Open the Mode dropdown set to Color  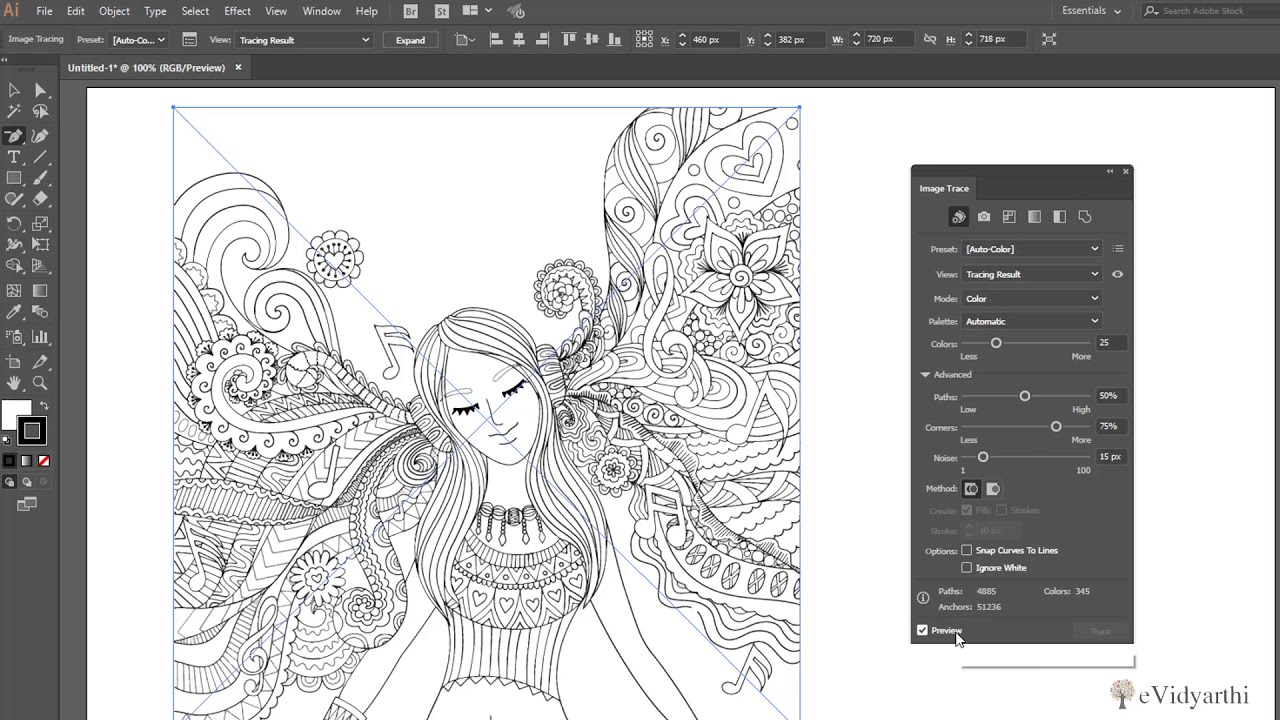(1032, 299)
